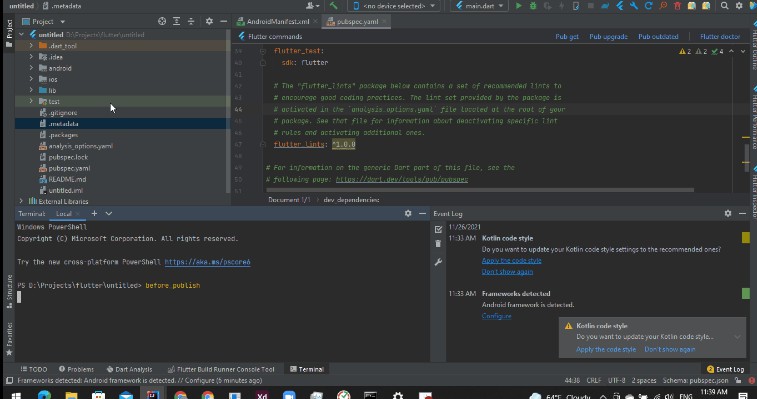757x399 pixels.
Task: Click Configure link under Frameworks detected
Action: (496, 316)
